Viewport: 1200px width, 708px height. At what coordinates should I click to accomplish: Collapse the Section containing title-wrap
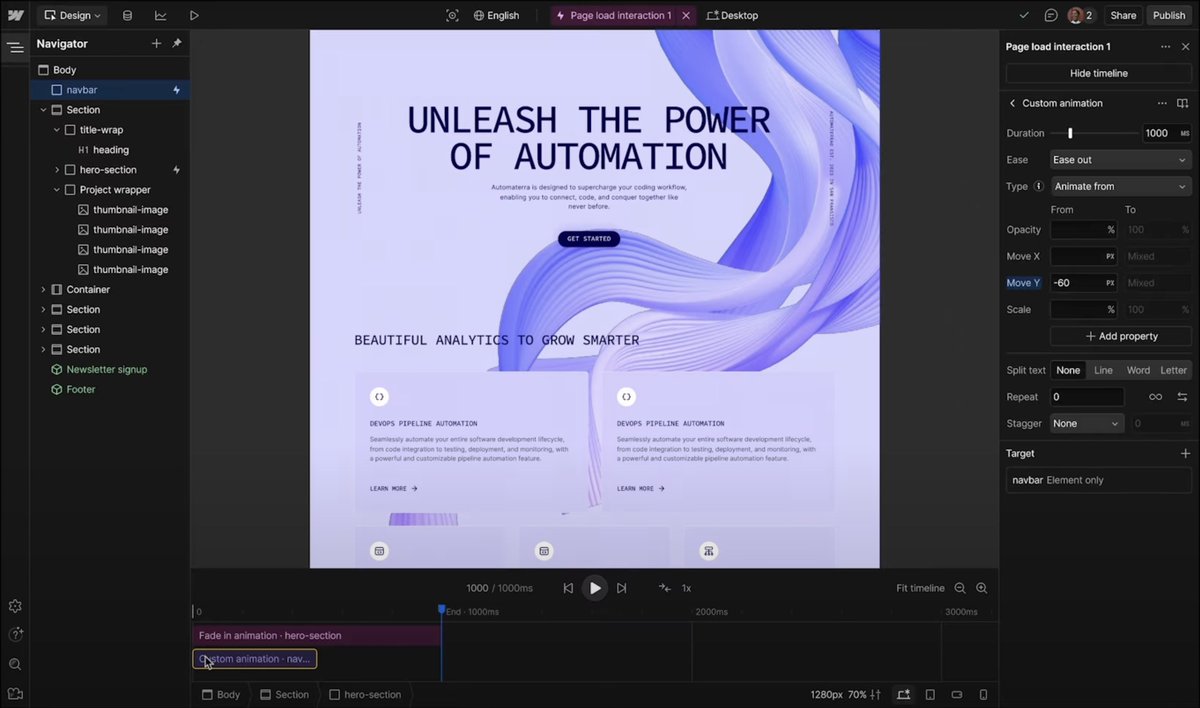(x=44, y=110)
